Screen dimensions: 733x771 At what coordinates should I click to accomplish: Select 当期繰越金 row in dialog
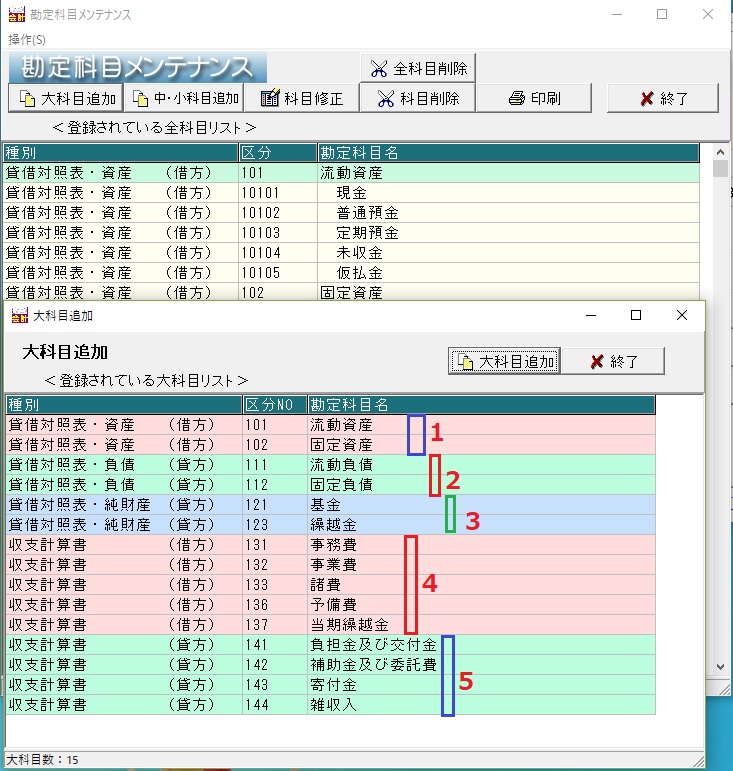(330, 625)
